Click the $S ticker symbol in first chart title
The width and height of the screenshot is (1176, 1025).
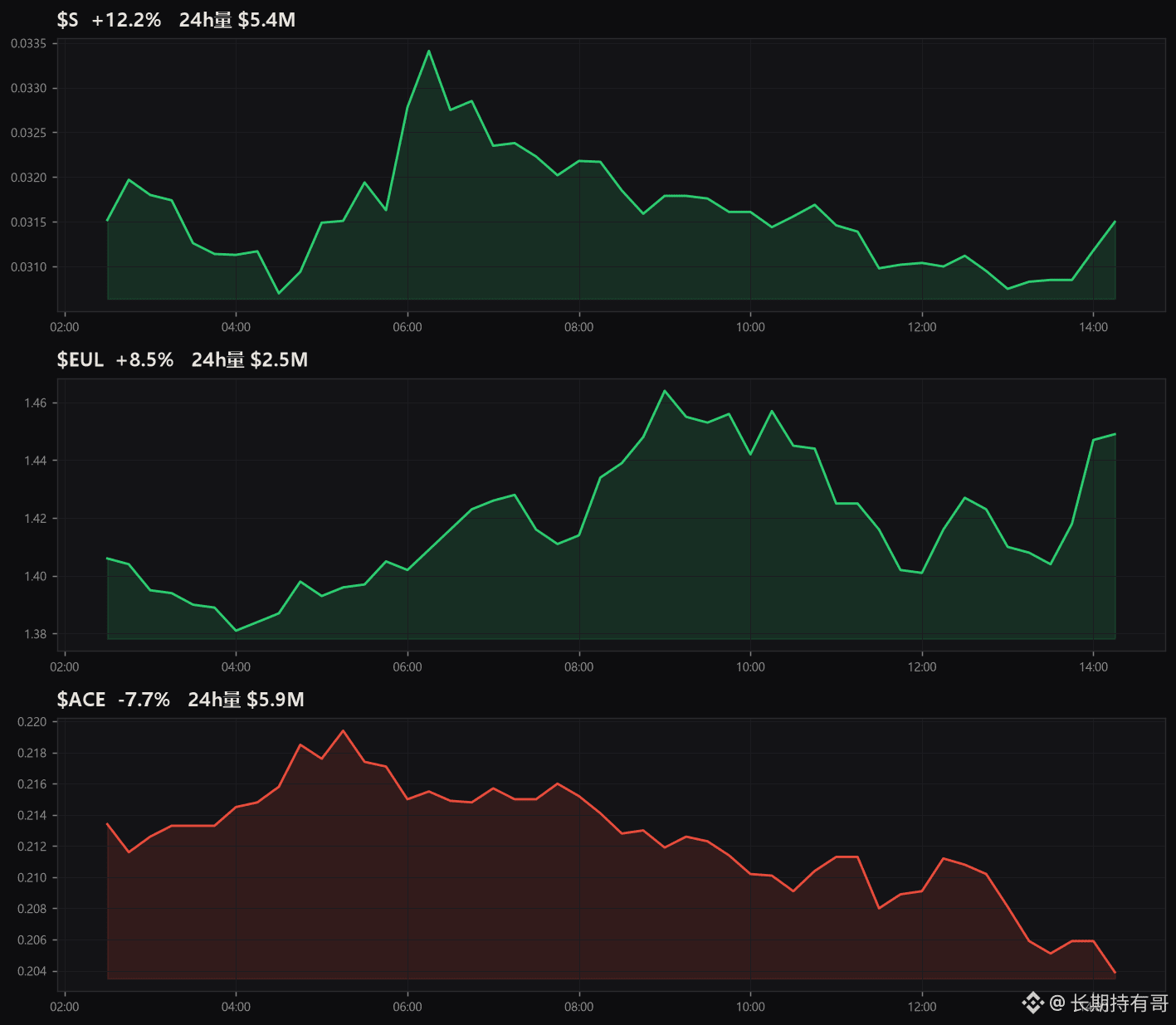pos(67,20)
